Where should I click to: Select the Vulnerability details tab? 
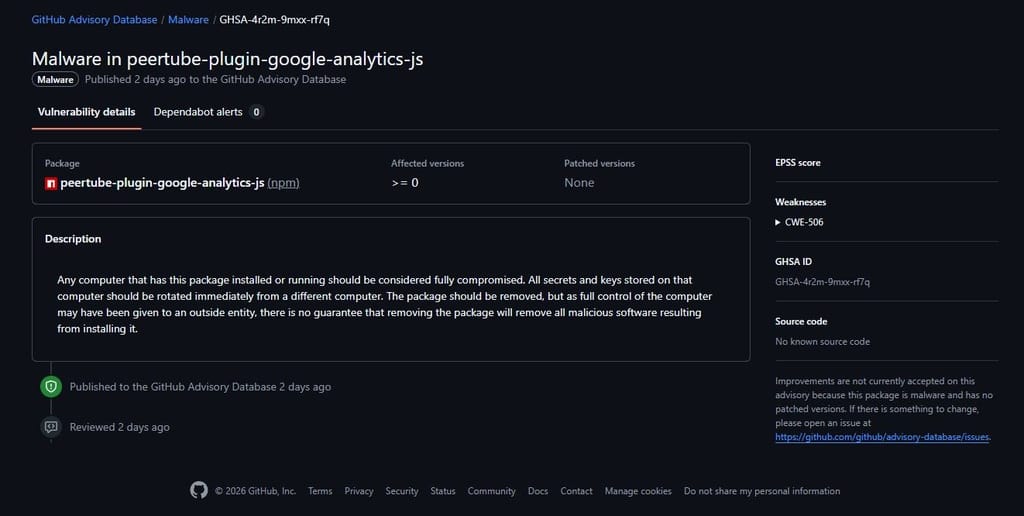86,112
